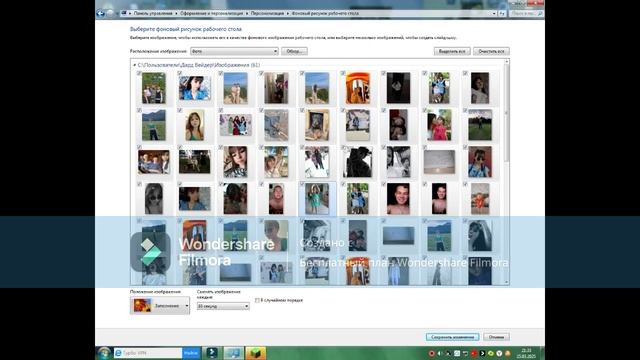This screenshot has height=360, width=640.
Task: Click Сохранить изменения button
Action: pyautogui.click(x=452, y=337)
